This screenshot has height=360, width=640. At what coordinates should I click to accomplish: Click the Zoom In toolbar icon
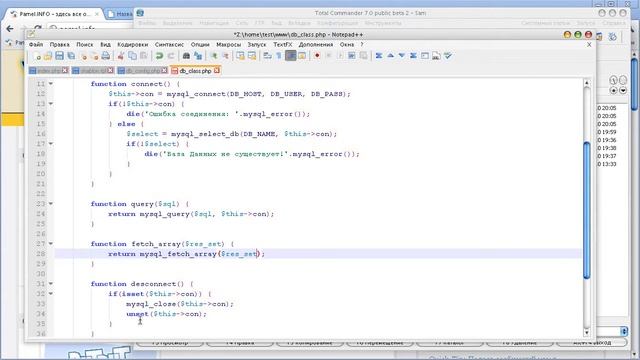coord(213,56)
